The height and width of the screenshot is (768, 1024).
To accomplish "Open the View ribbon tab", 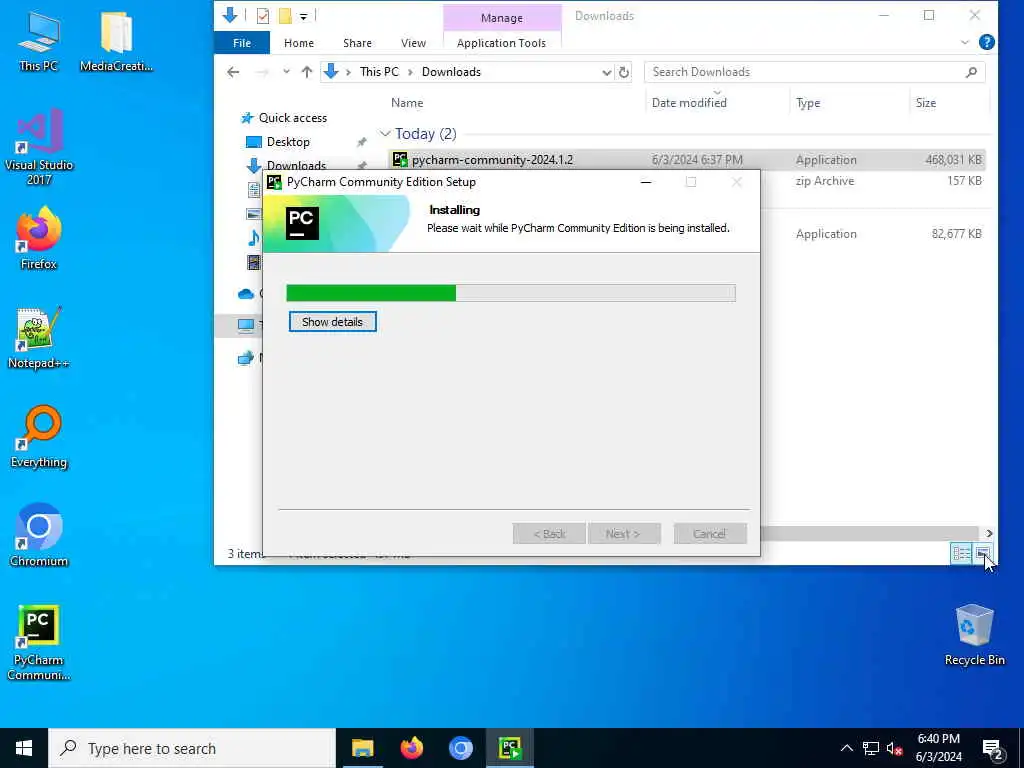I will click(413, 43).
